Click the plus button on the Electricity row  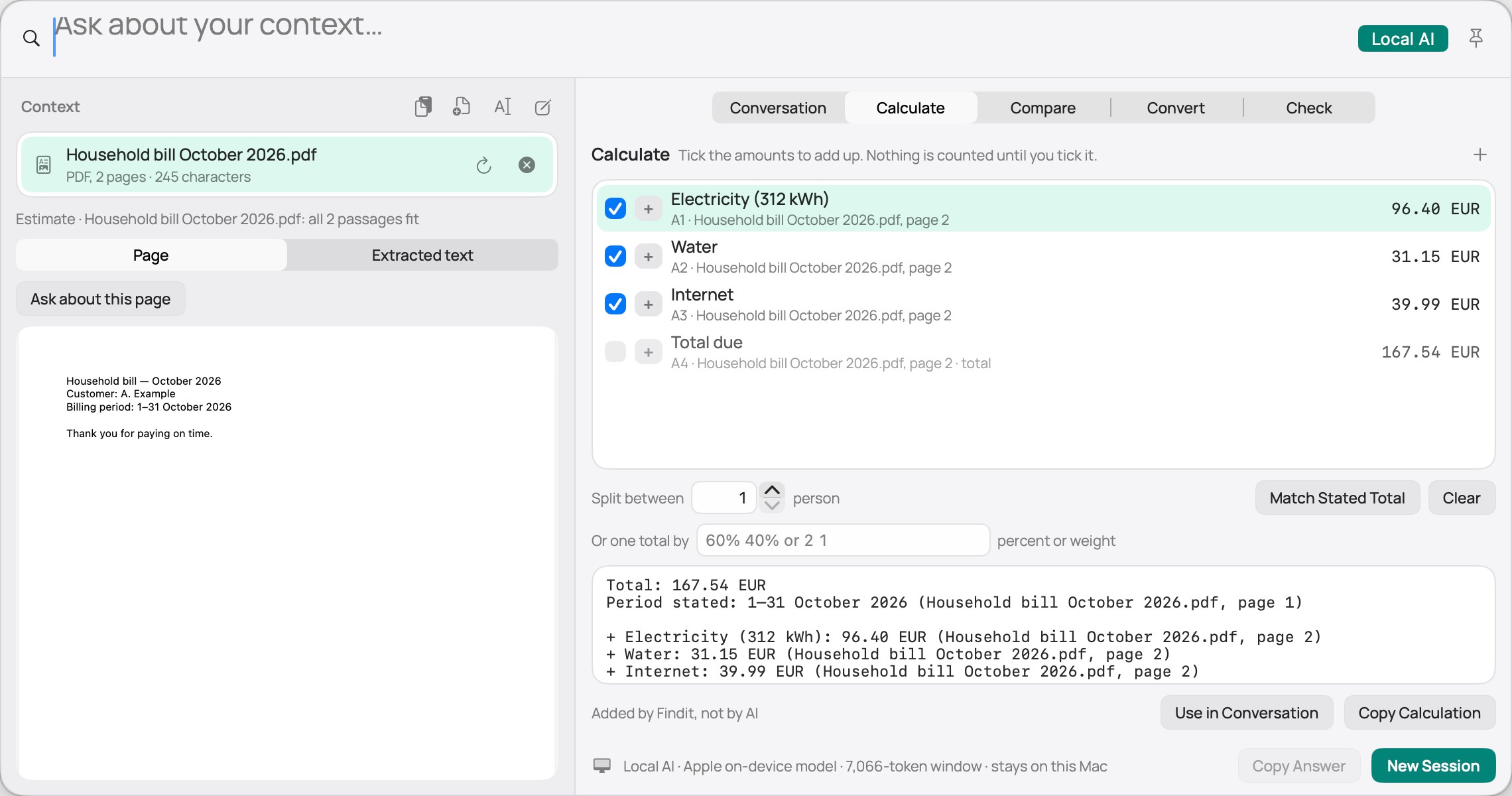(x=649, y=209)
